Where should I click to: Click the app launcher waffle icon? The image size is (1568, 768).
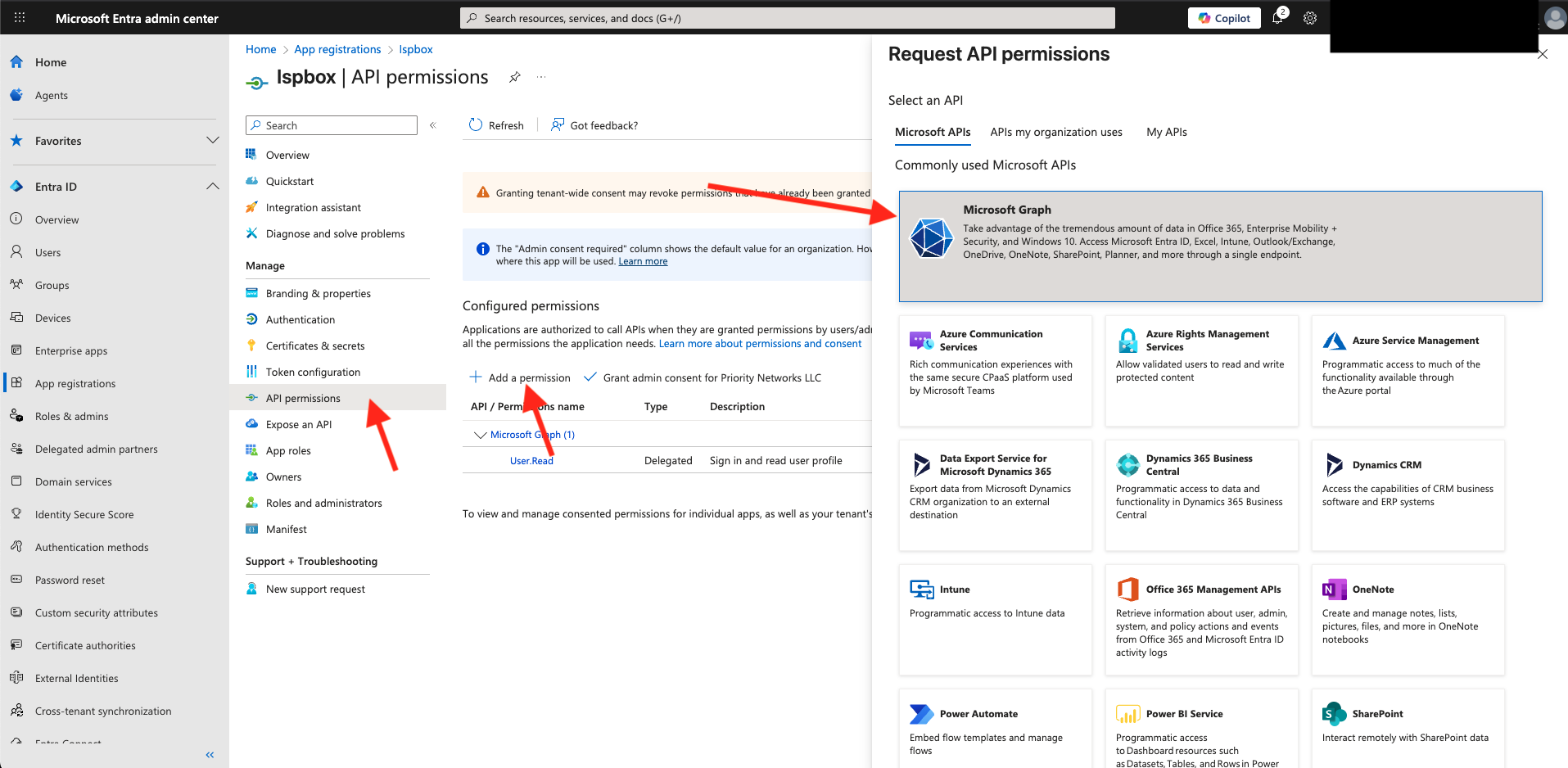20,18
